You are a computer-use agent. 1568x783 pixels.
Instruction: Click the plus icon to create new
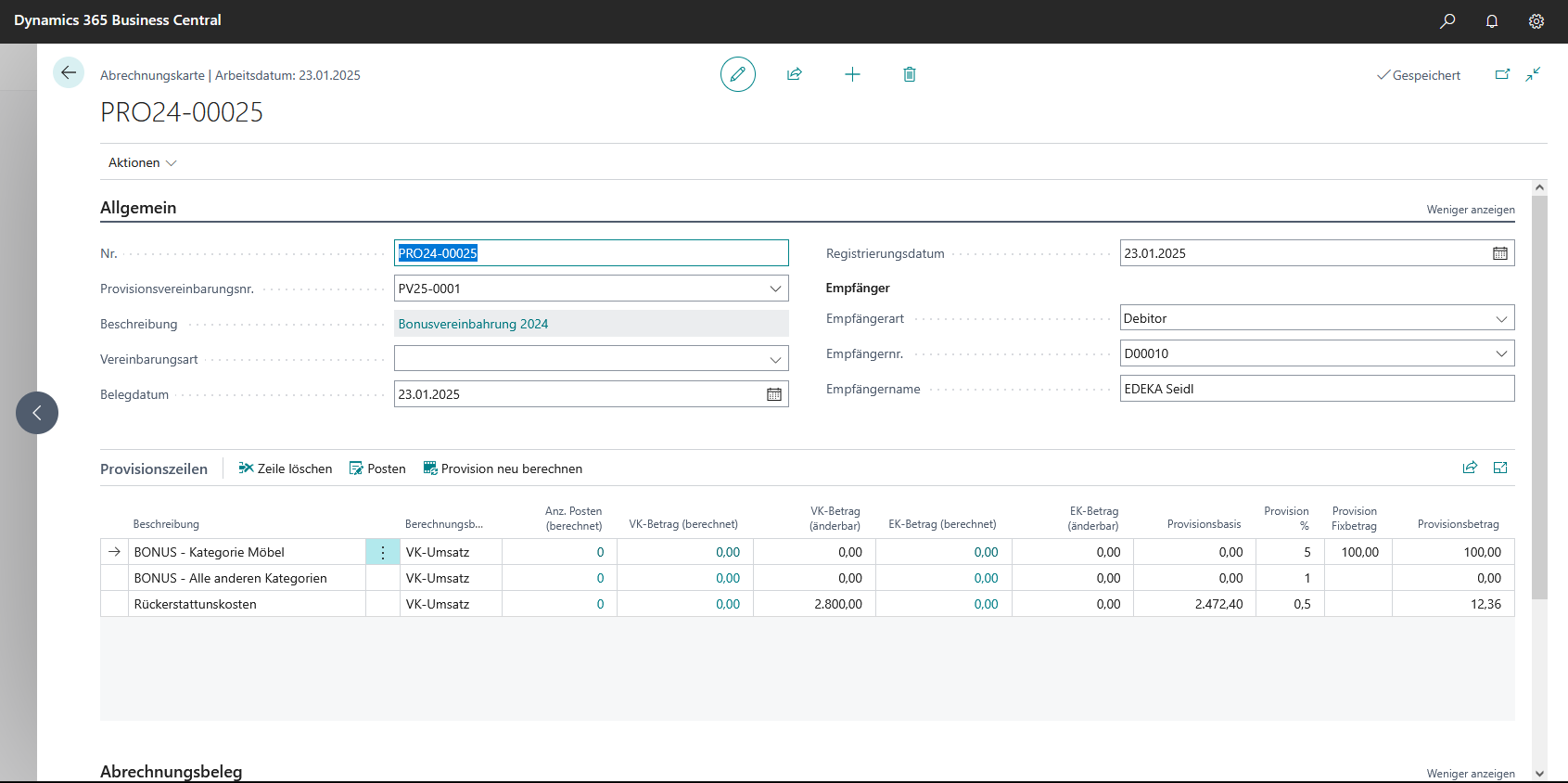[852, 74]
